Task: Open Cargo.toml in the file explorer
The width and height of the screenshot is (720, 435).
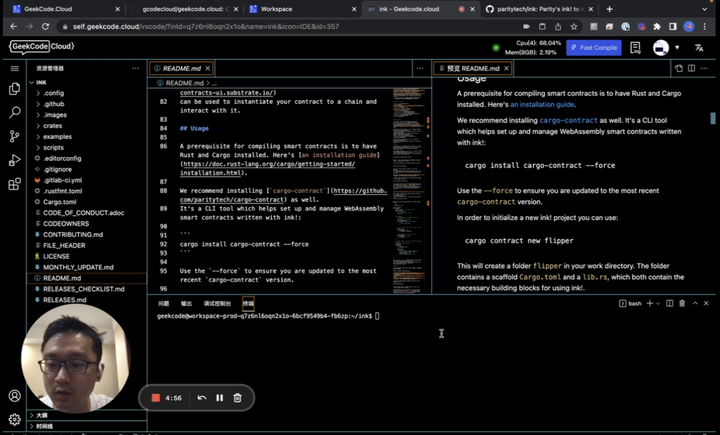Action: (59, 201)
